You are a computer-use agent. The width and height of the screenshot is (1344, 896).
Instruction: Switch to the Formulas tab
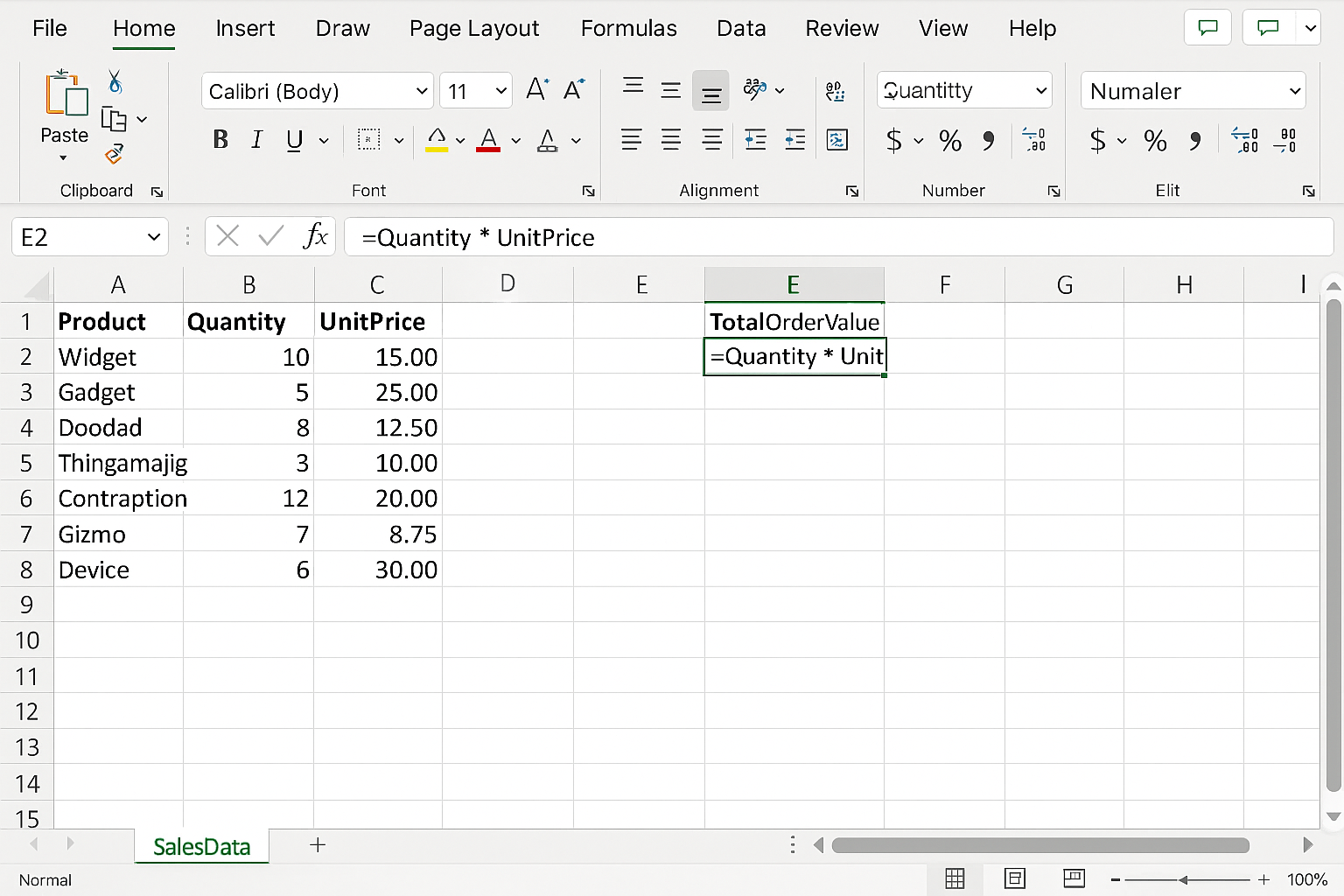tap(629, 28)
